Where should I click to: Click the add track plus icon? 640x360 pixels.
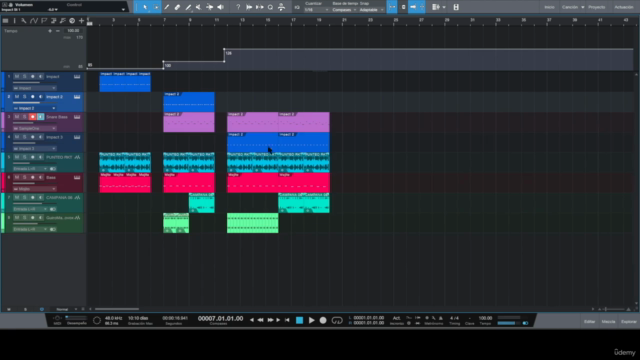coord(82,20)
